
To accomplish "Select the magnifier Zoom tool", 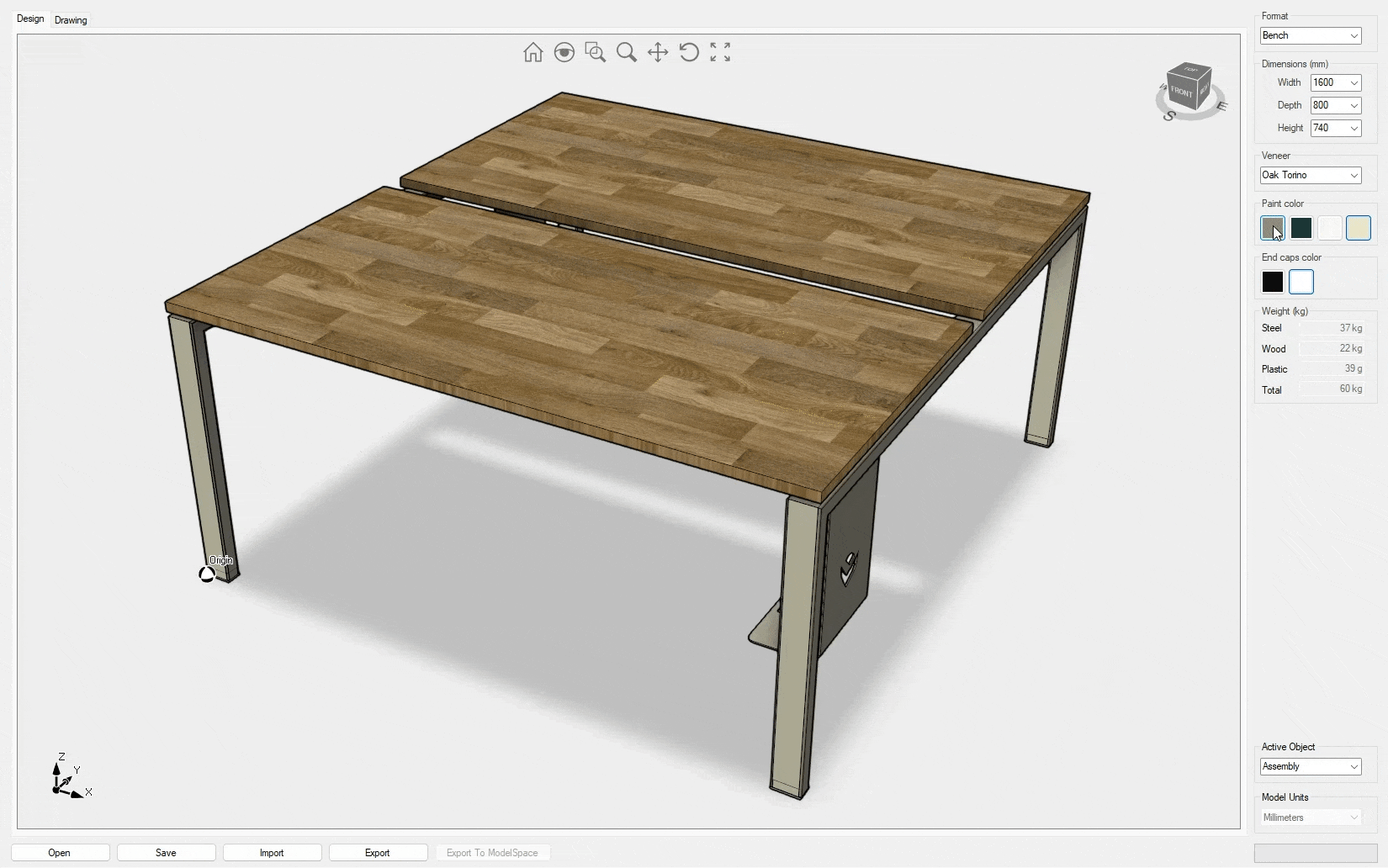I will 627,52.
